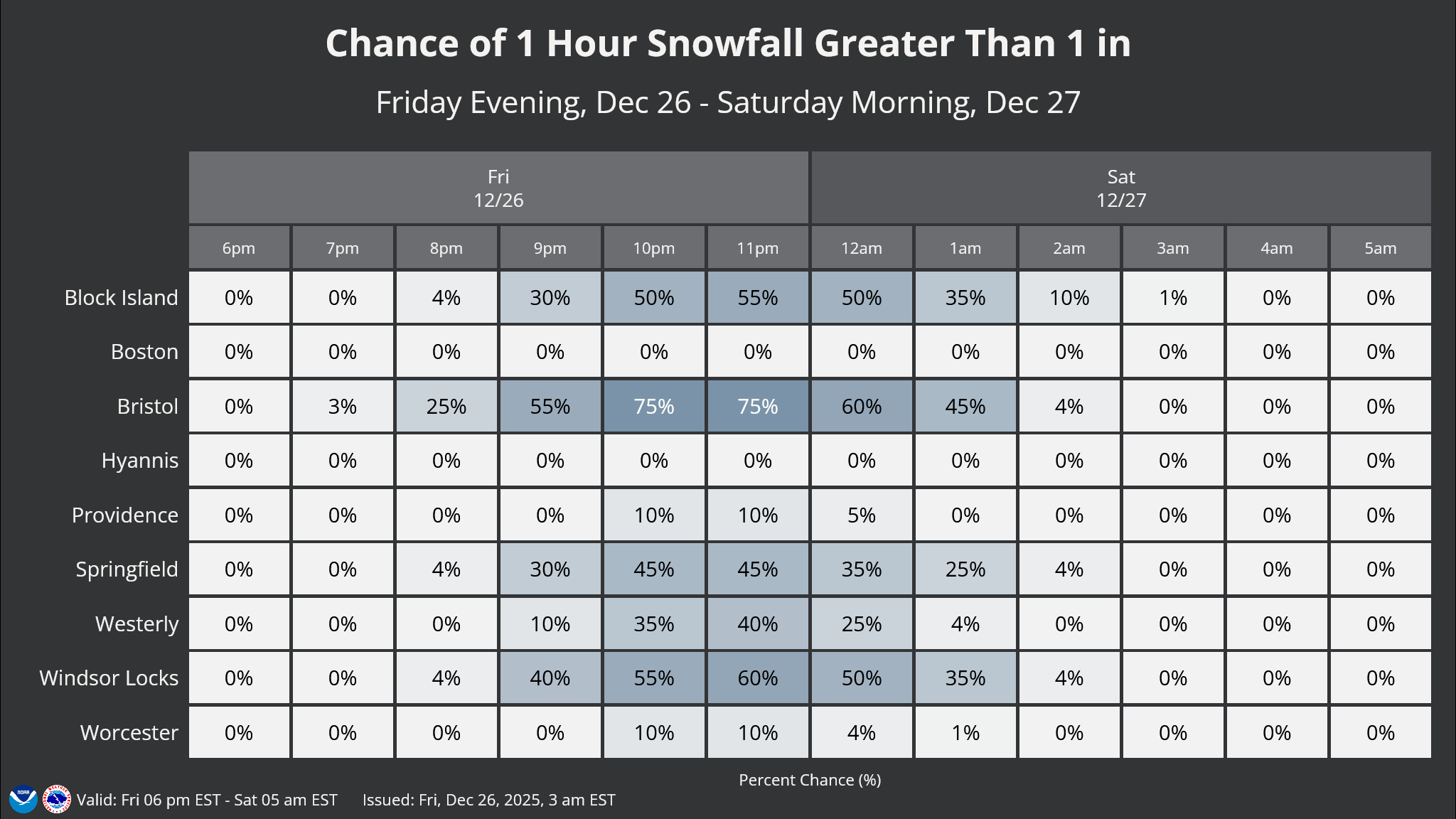
Task: Select the Block Island row label
Action: click(121, 297)
